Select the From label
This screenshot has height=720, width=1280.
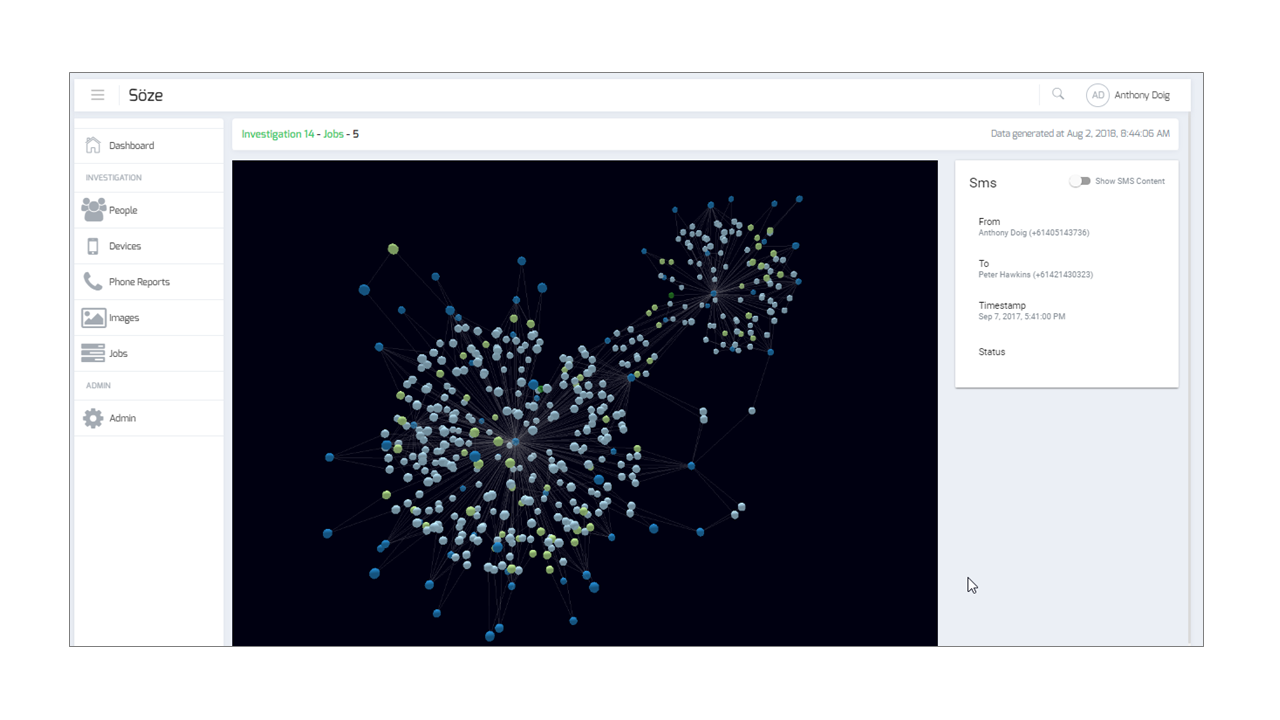click(x=989, y=222)
